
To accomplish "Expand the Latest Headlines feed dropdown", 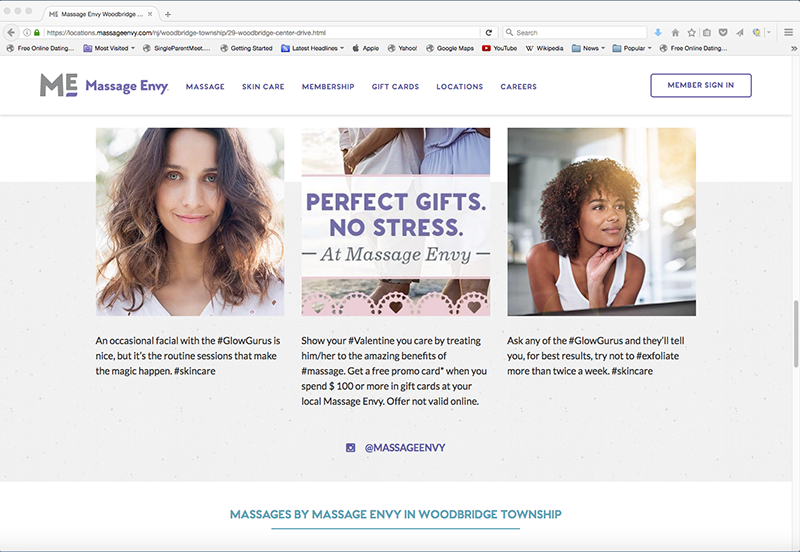I will click(312, 48).
